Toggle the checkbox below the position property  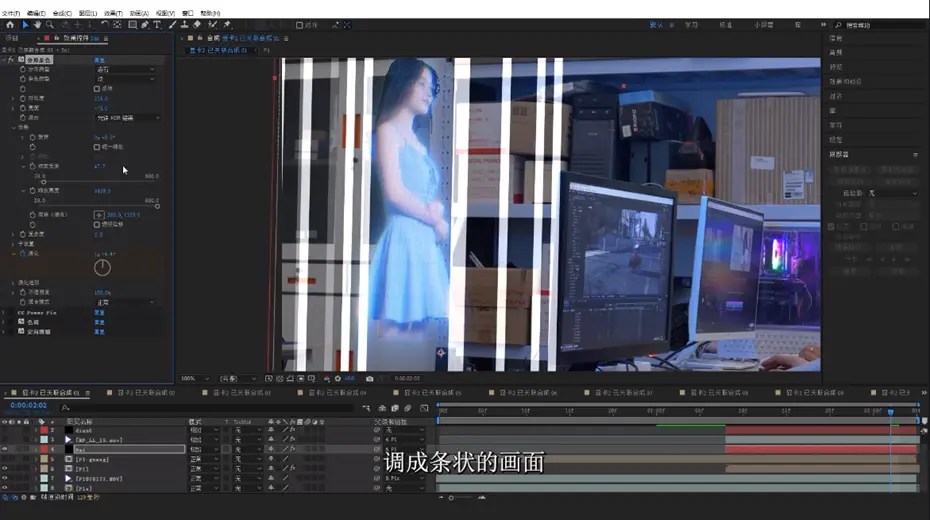click(97, 225)
